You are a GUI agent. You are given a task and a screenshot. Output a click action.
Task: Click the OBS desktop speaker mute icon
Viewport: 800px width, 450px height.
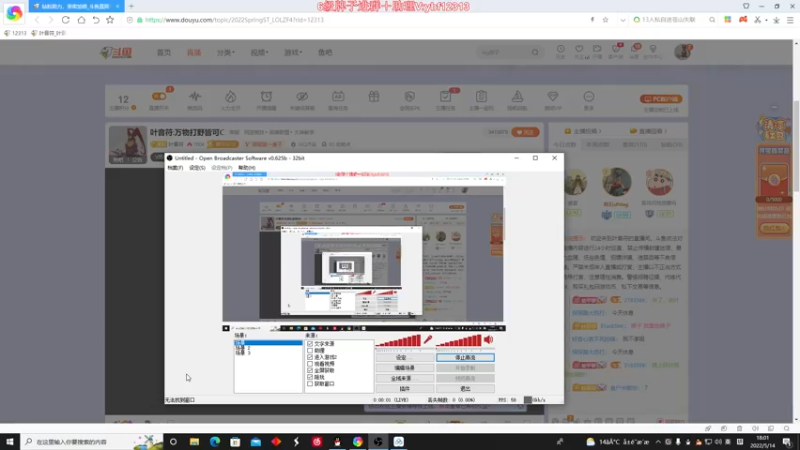point(489,340)
